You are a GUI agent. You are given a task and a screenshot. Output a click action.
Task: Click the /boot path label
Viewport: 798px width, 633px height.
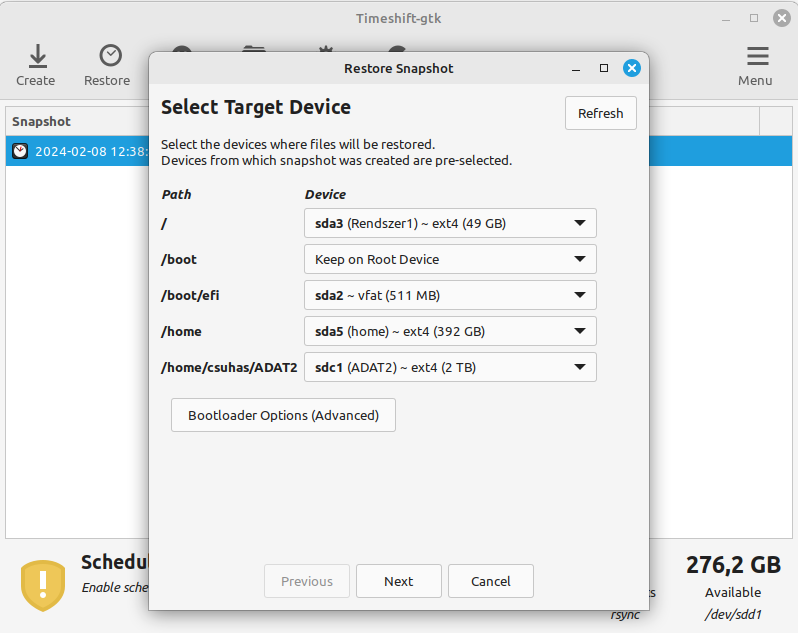[x=179, y=259]
